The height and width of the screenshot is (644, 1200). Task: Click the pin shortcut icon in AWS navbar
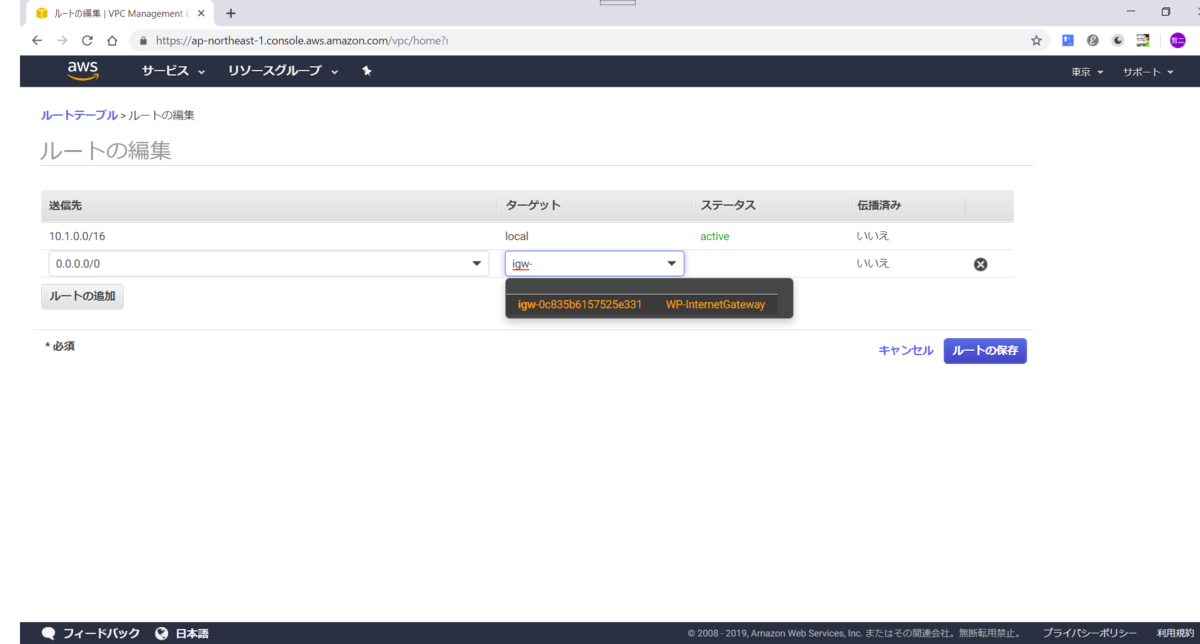pos(367,72)
